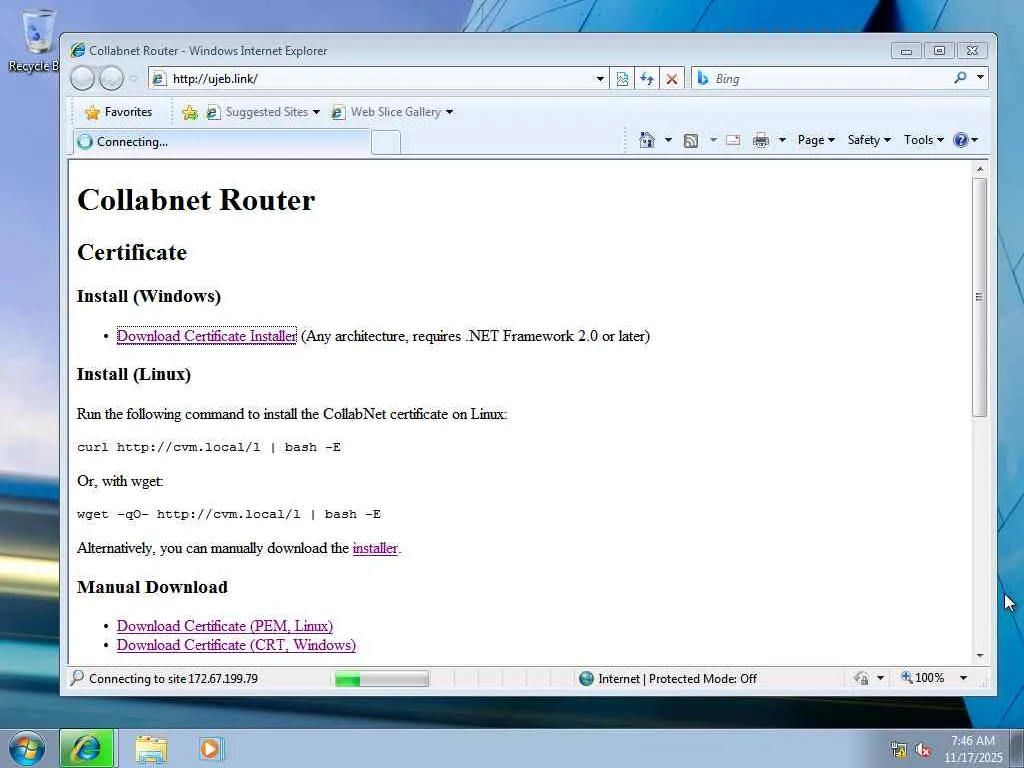This screenshot has width=1024, height=768.
Task: Click the Show Desktop button
Action: tap(1017, 748)
